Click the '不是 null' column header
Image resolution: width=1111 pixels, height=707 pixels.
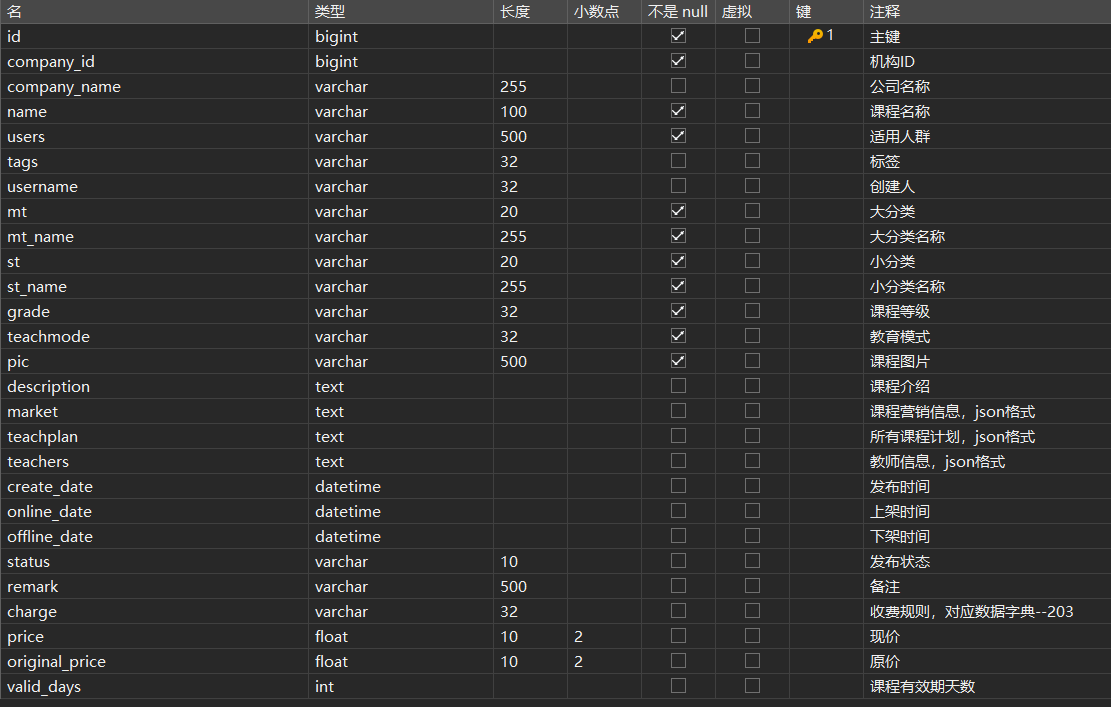(x=677, y=12)
